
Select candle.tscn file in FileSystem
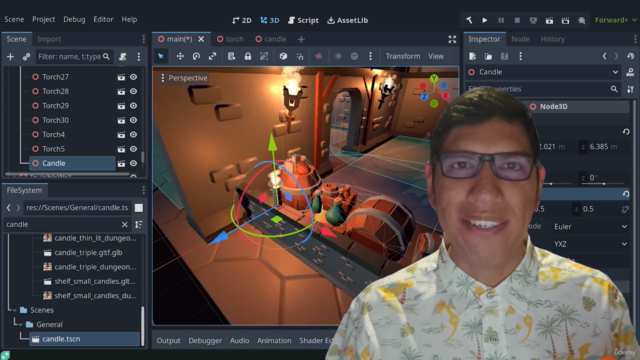coord(84,339)
